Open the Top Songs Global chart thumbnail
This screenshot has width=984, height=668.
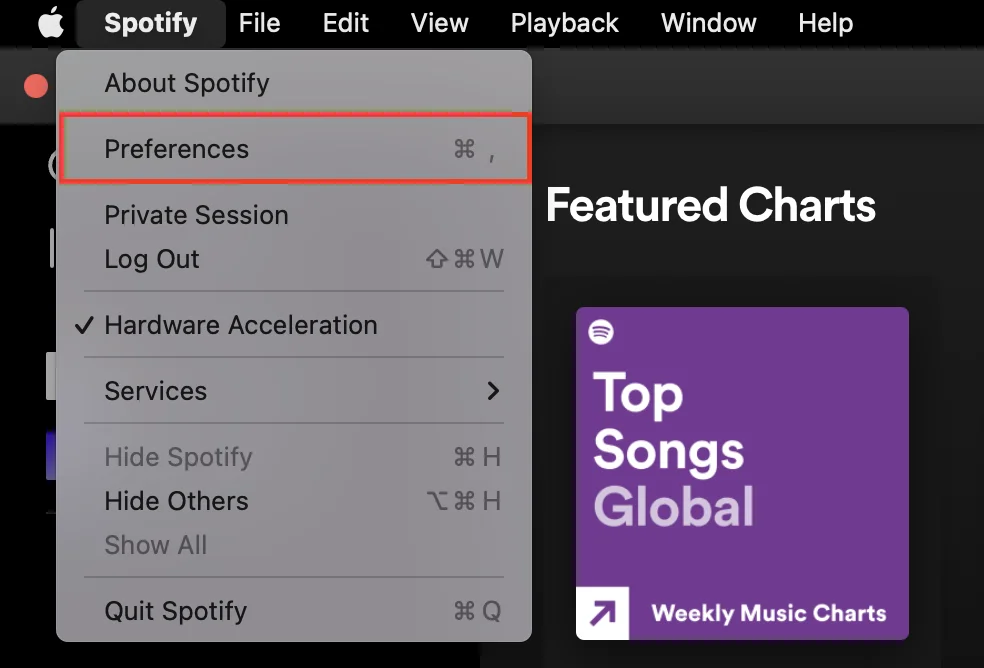pyautogui.click(x=742, y=473)
